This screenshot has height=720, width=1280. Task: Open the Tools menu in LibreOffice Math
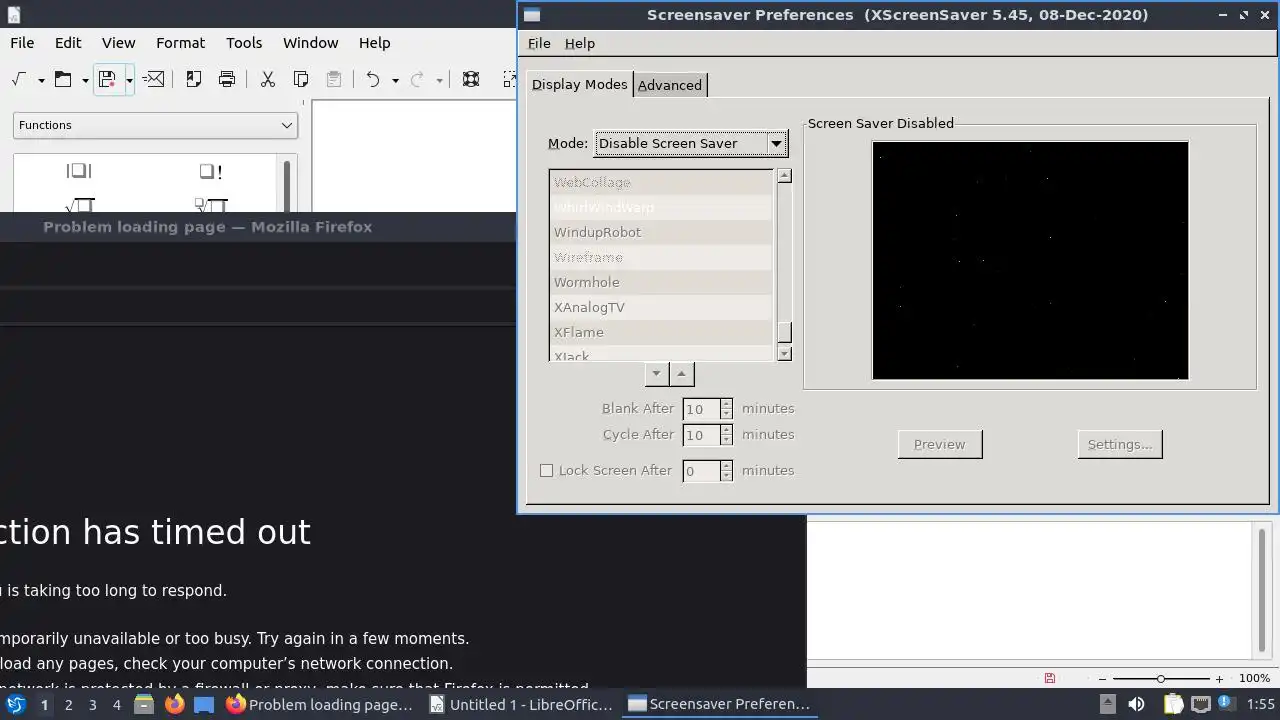click(x=244, y=43)
